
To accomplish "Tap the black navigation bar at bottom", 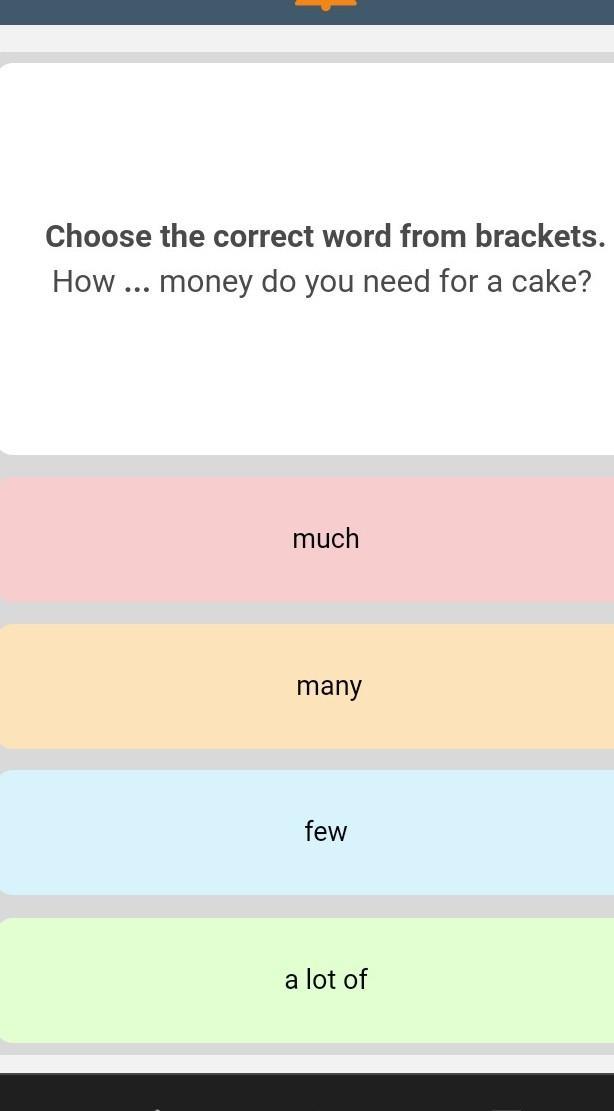I will [x=307, y=1093].
